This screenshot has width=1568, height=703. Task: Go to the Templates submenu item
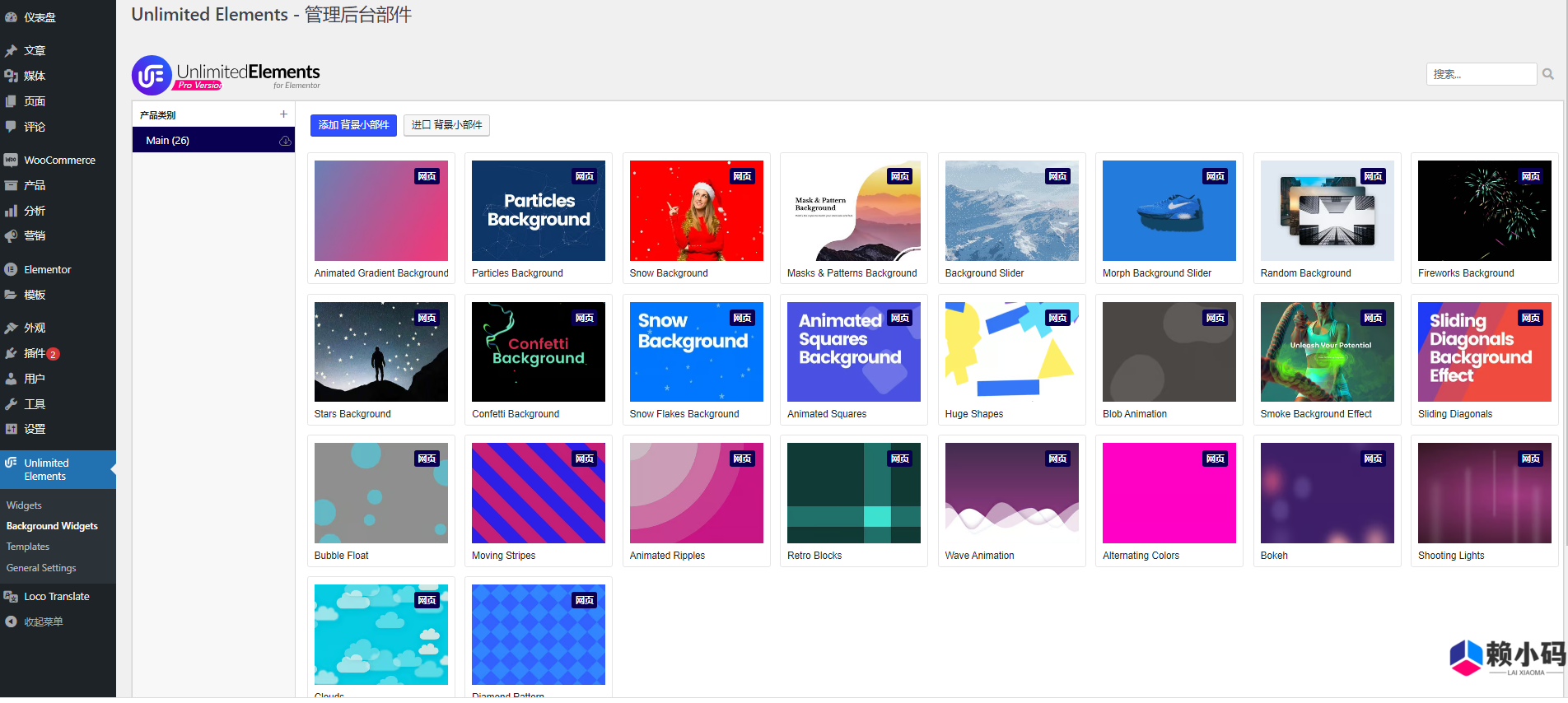click(28, 547)
